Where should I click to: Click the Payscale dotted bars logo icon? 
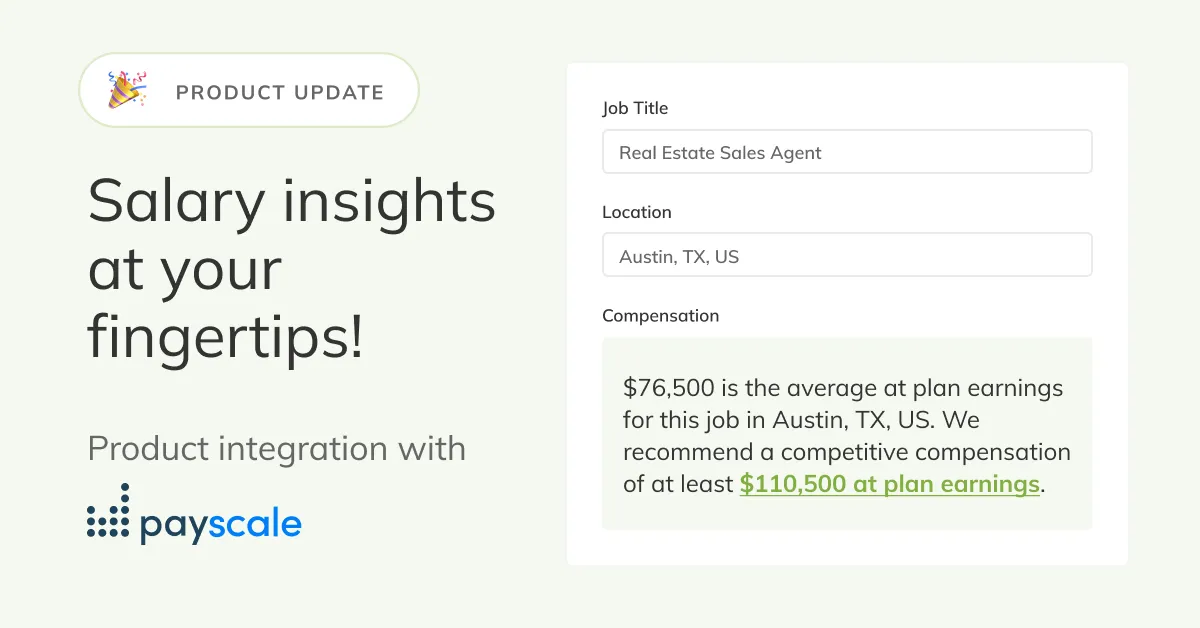click(x=108, y=513)
